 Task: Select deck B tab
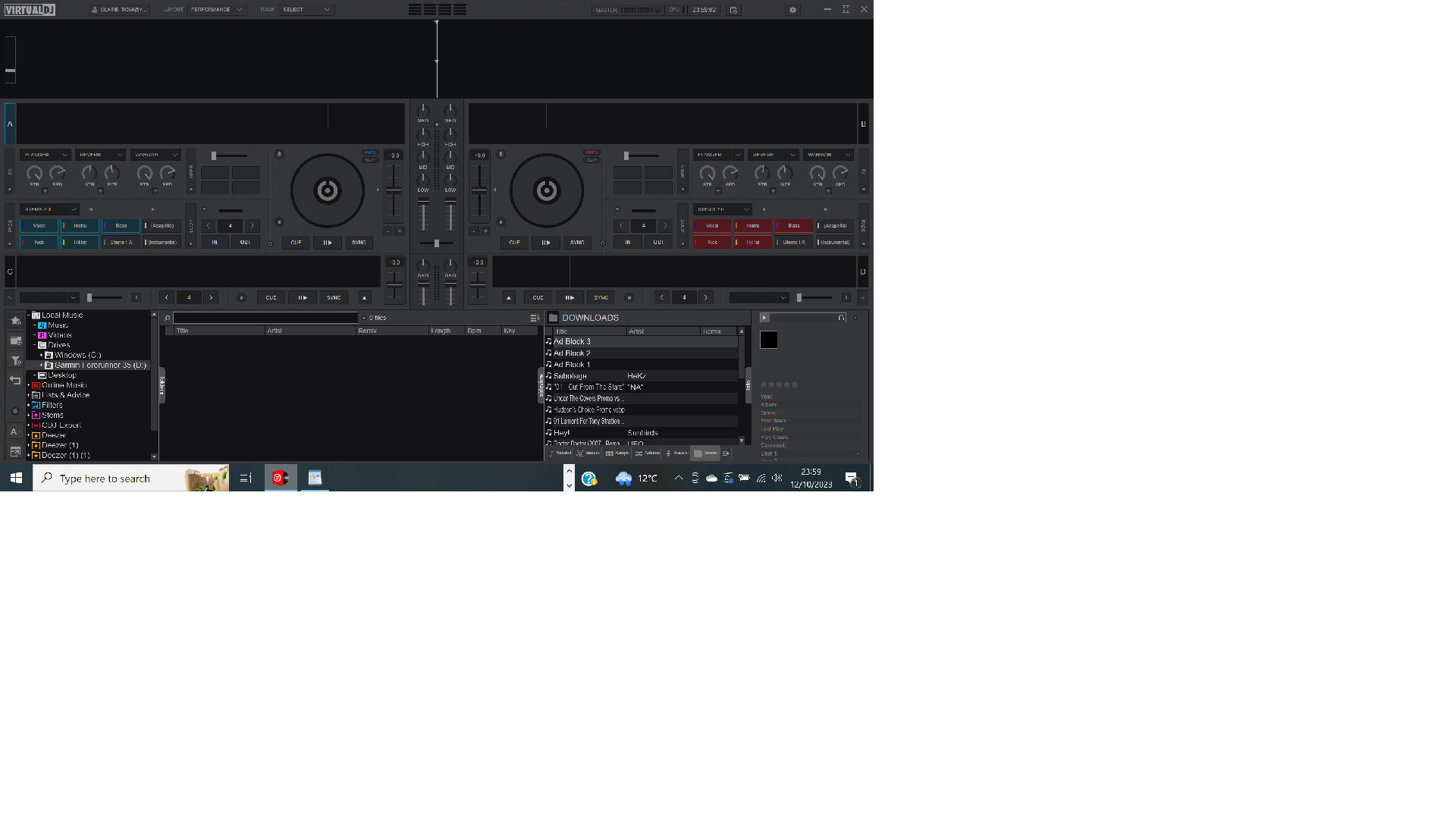[x=863, y=124]
